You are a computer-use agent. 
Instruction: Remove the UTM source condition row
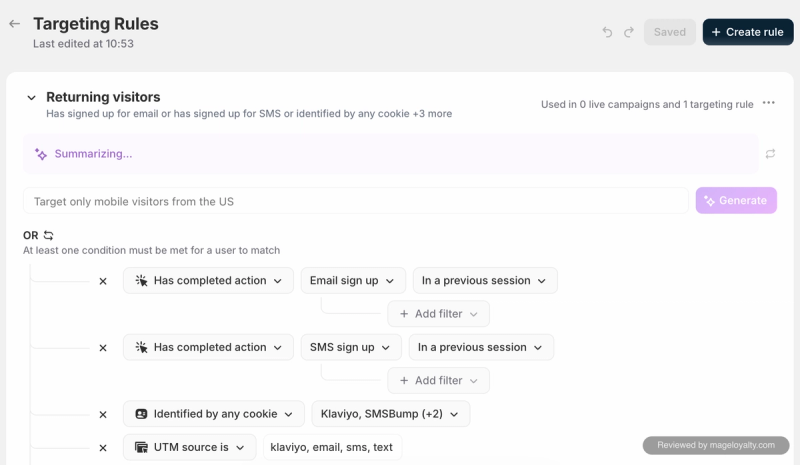pos(103,448)
